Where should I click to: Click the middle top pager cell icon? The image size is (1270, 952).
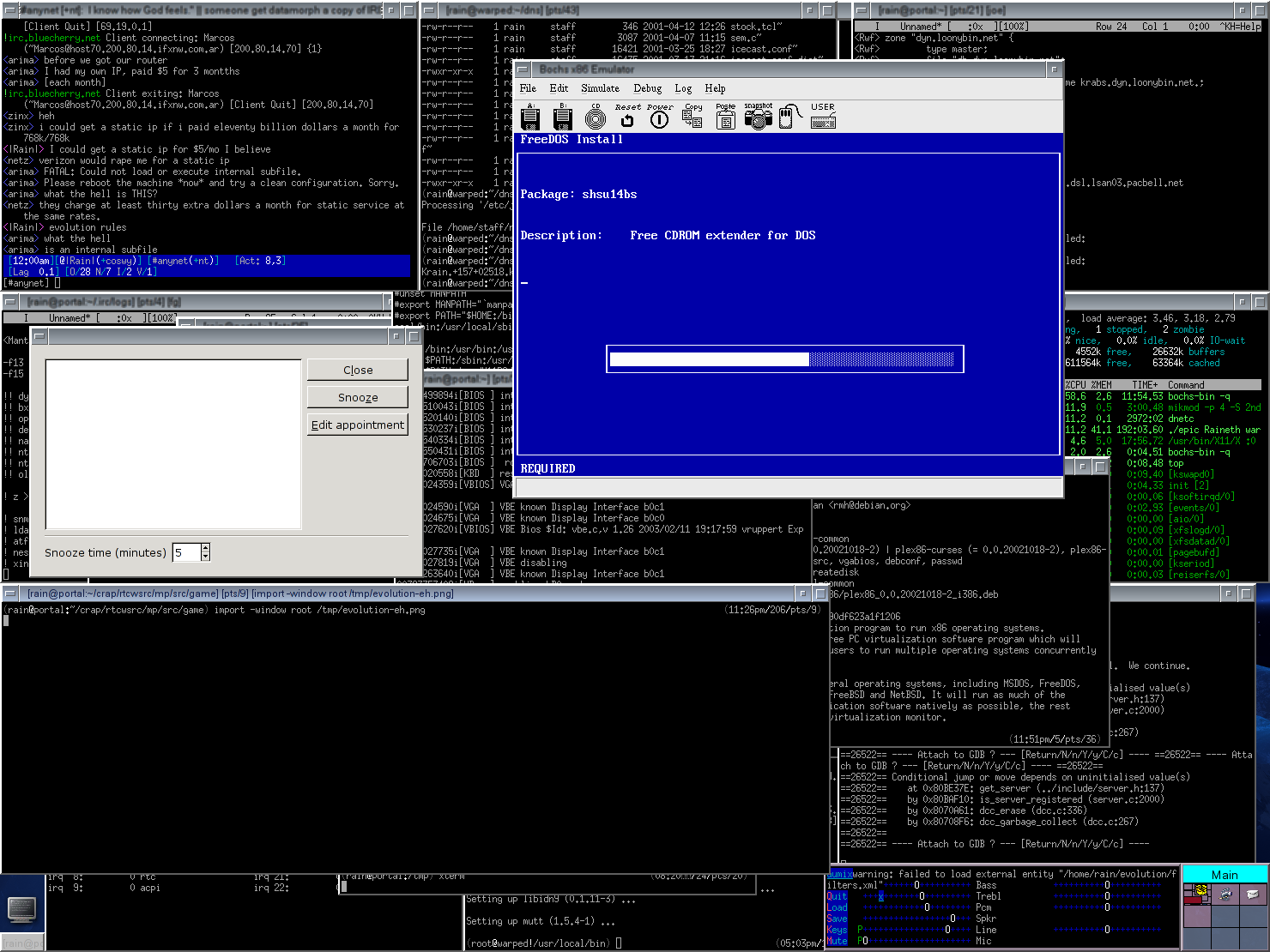tap(1227, 895)
